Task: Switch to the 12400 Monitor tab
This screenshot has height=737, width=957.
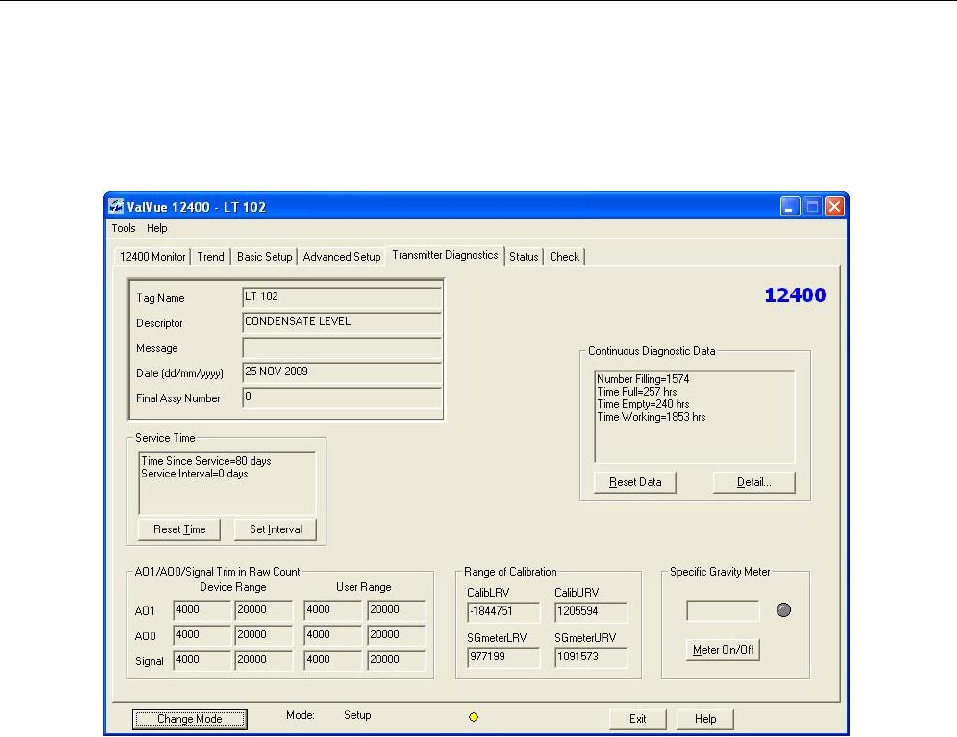Action: (x=153, y=257)
